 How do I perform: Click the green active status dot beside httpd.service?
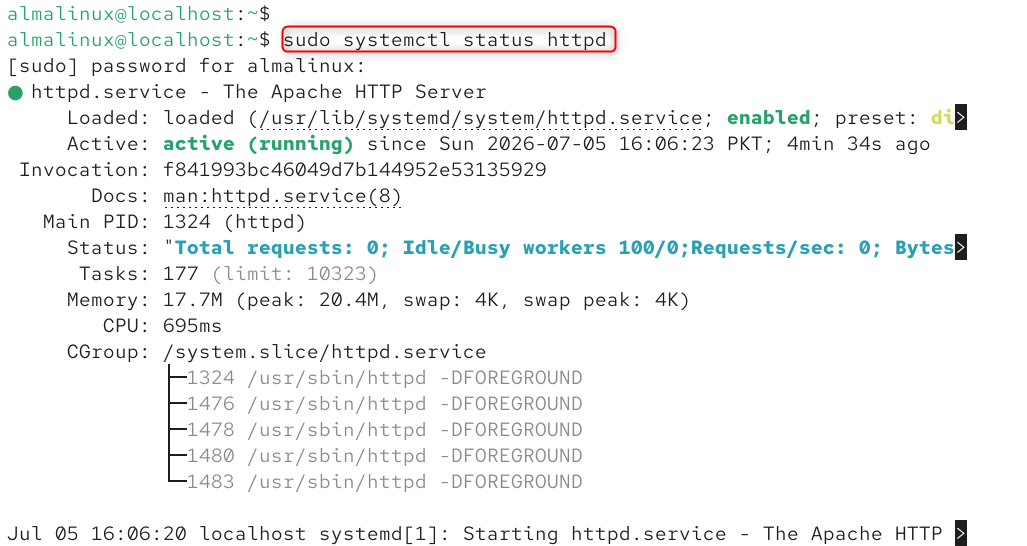point(15,93)
